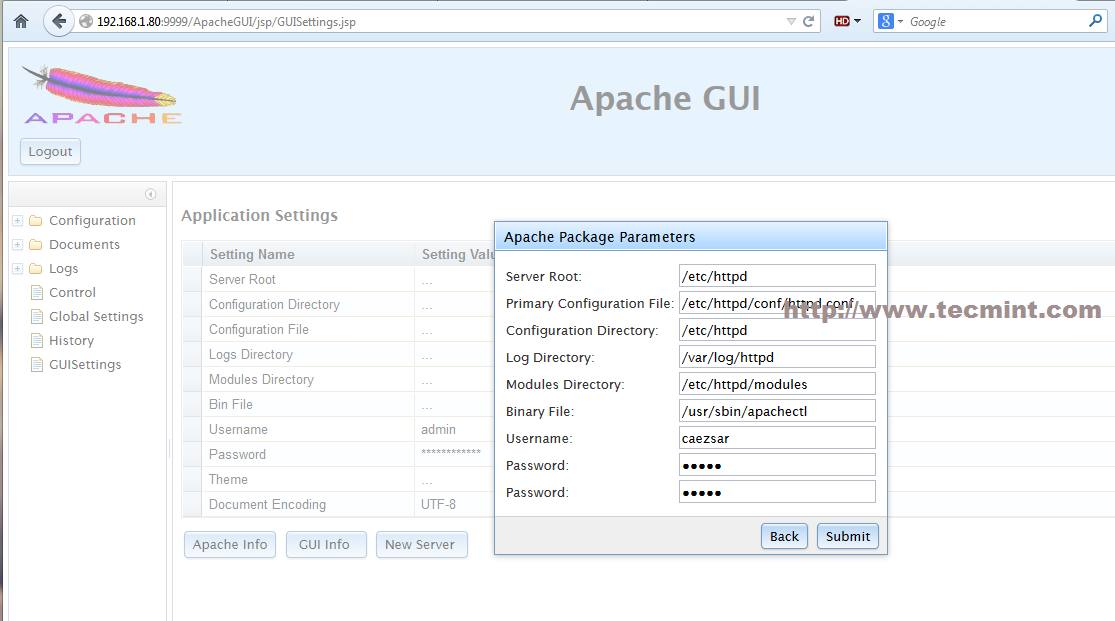Click the Control page icon in the sidebar
1115x621 pixels.
coord(37,293)
